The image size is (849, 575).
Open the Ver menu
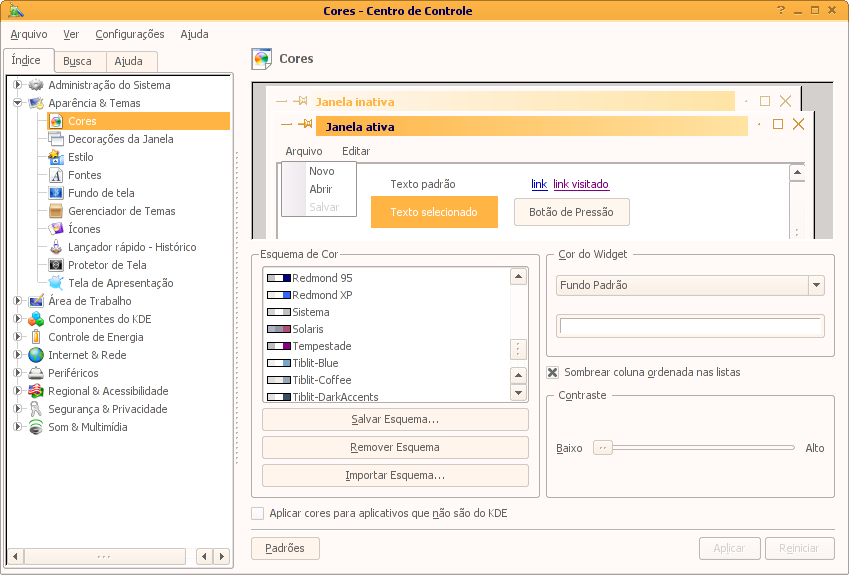[x=71, y=34]
